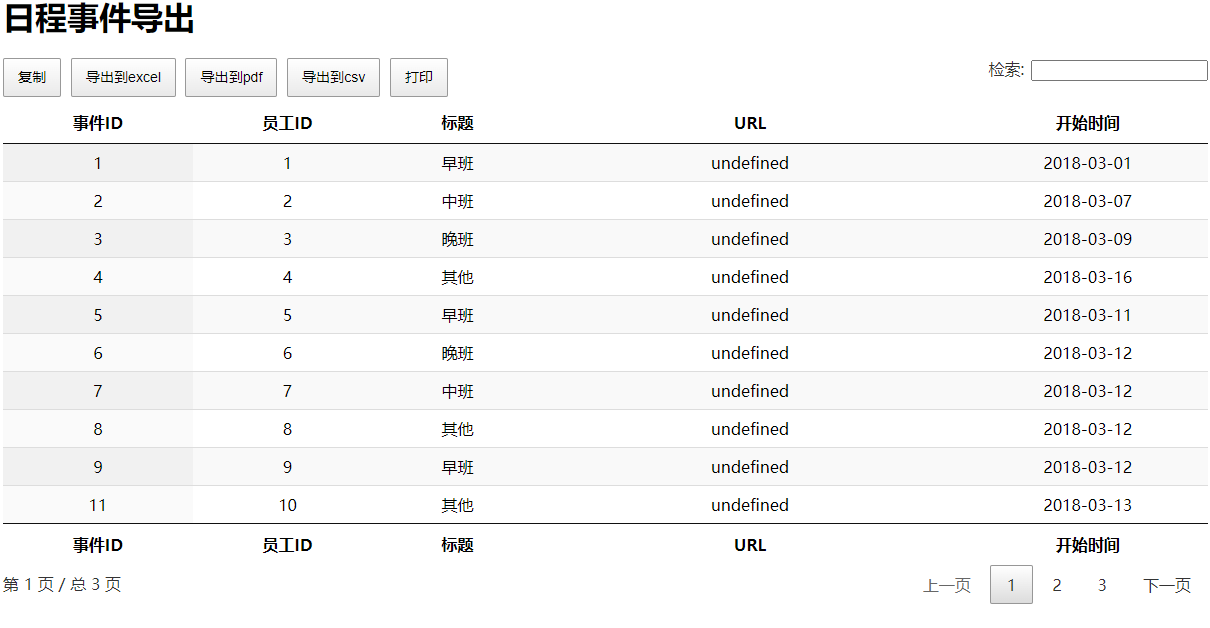The height and width of the screenshot is (628, 1210).
Task: Sort by the 员工ID column header
Action: 287,124
